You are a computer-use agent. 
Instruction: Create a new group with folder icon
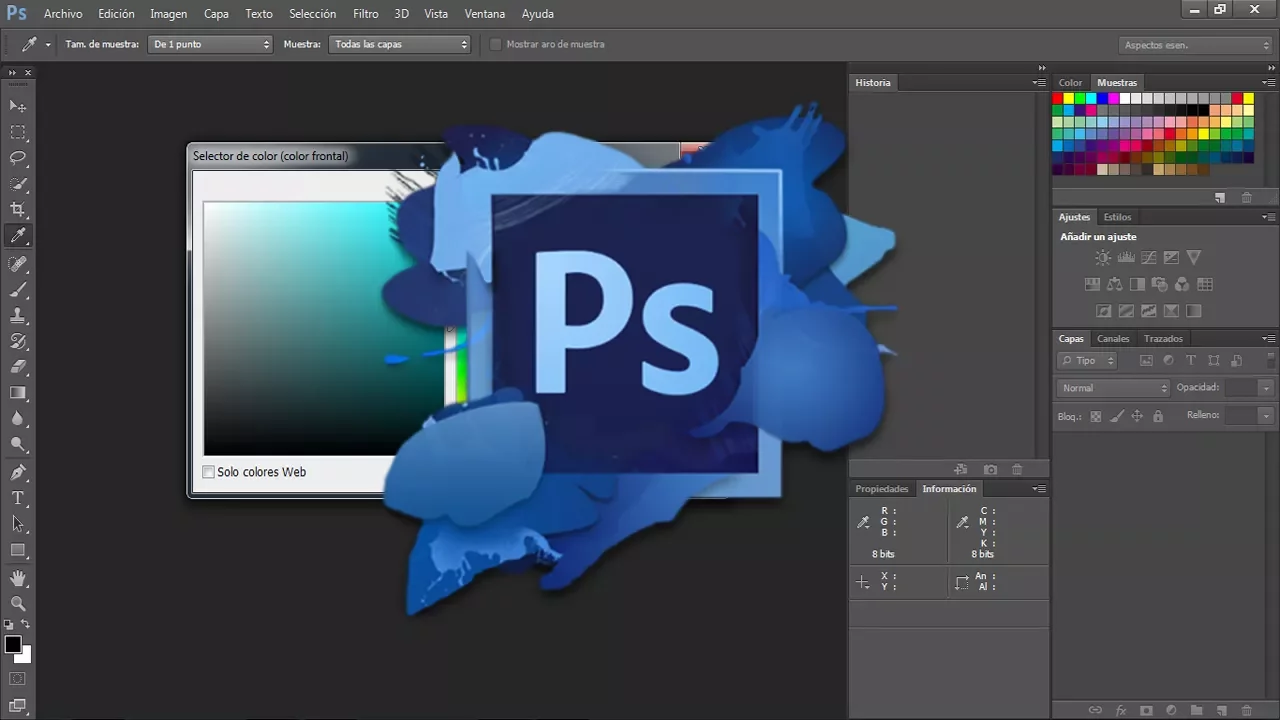tap(1196, 710)
